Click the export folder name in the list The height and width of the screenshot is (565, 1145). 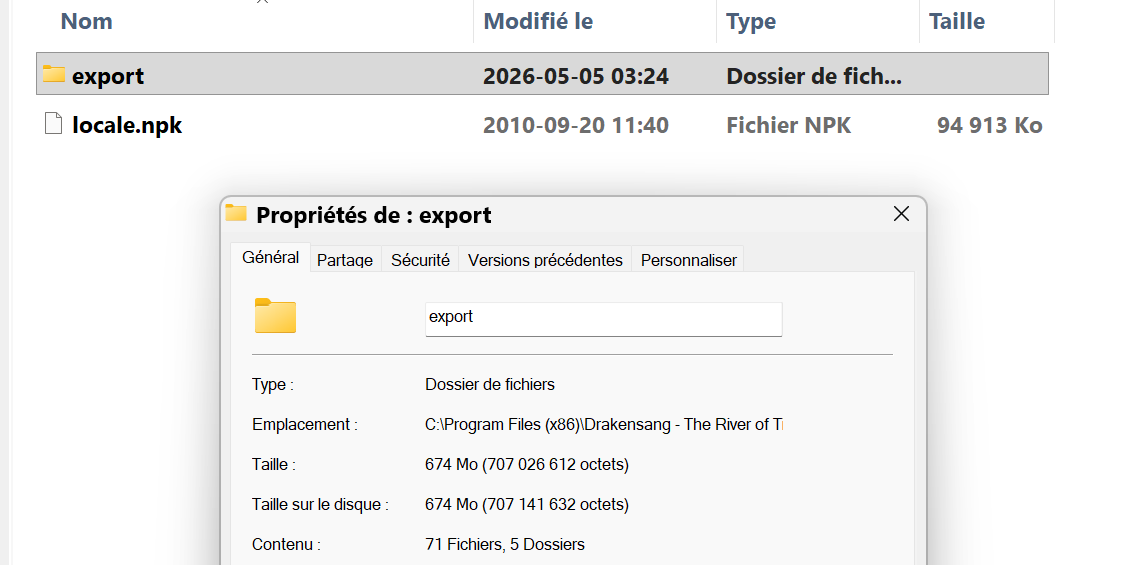108,76
